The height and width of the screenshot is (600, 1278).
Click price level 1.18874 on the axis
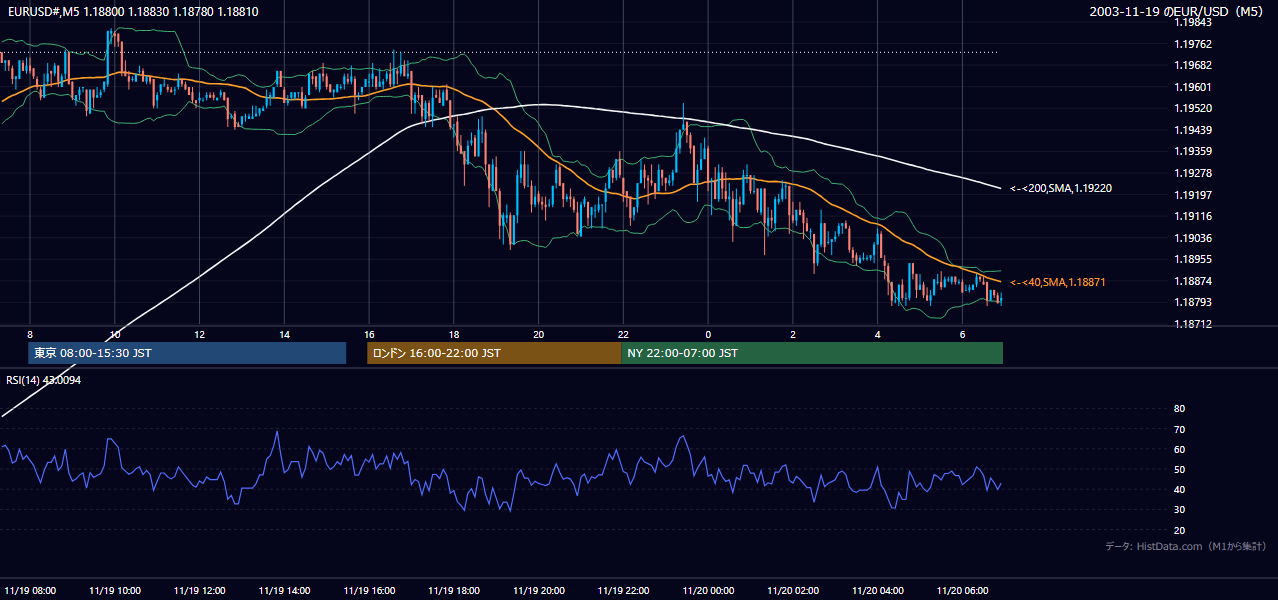point(1192,281)
